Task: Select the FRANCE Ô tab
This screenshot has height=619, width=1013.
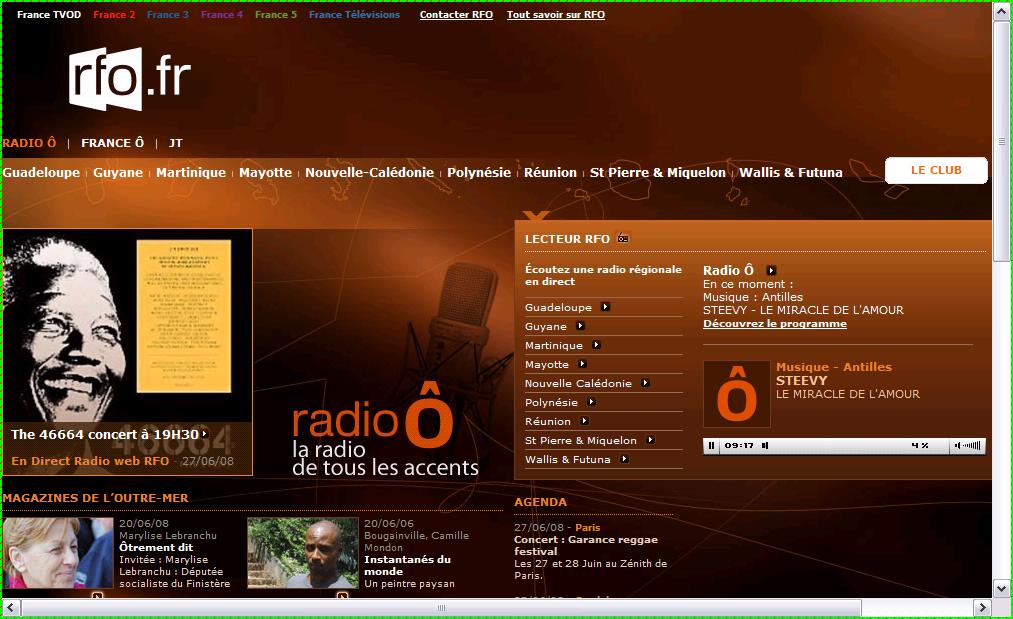Action: [x=112, y=143]
